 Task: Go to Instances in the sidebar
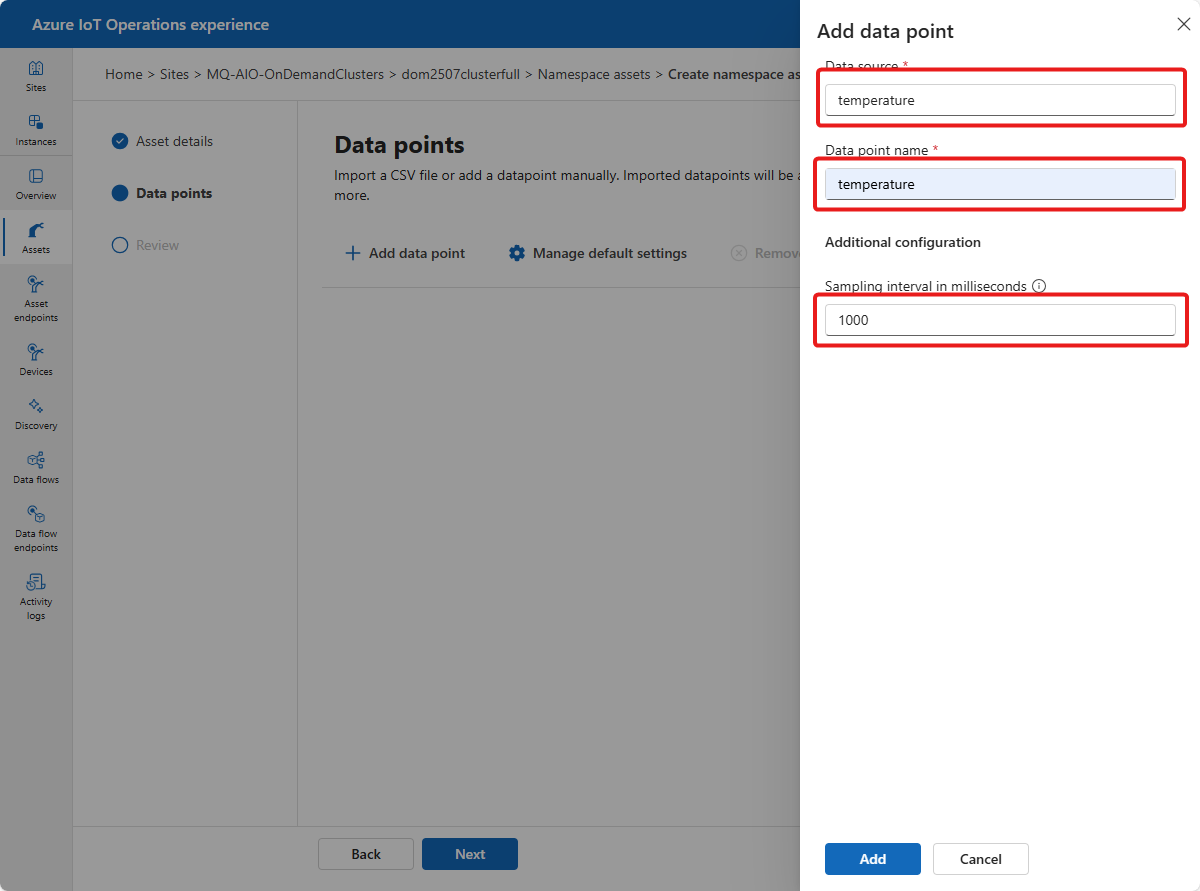coord(36,130)
